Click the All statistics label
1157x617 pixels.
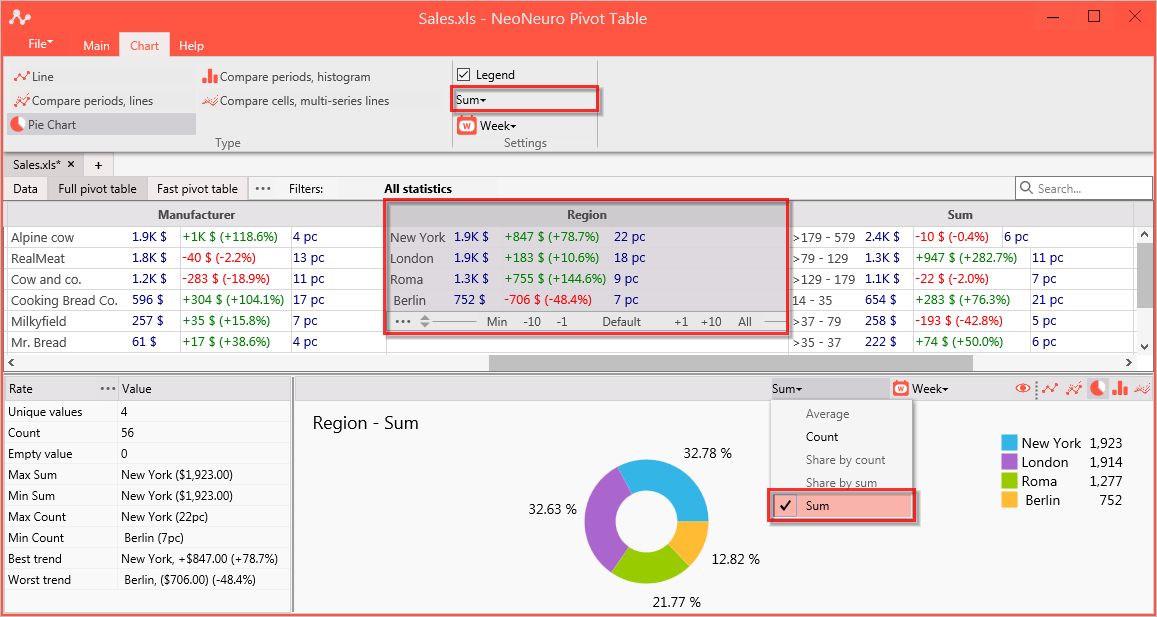pos(418,189)
